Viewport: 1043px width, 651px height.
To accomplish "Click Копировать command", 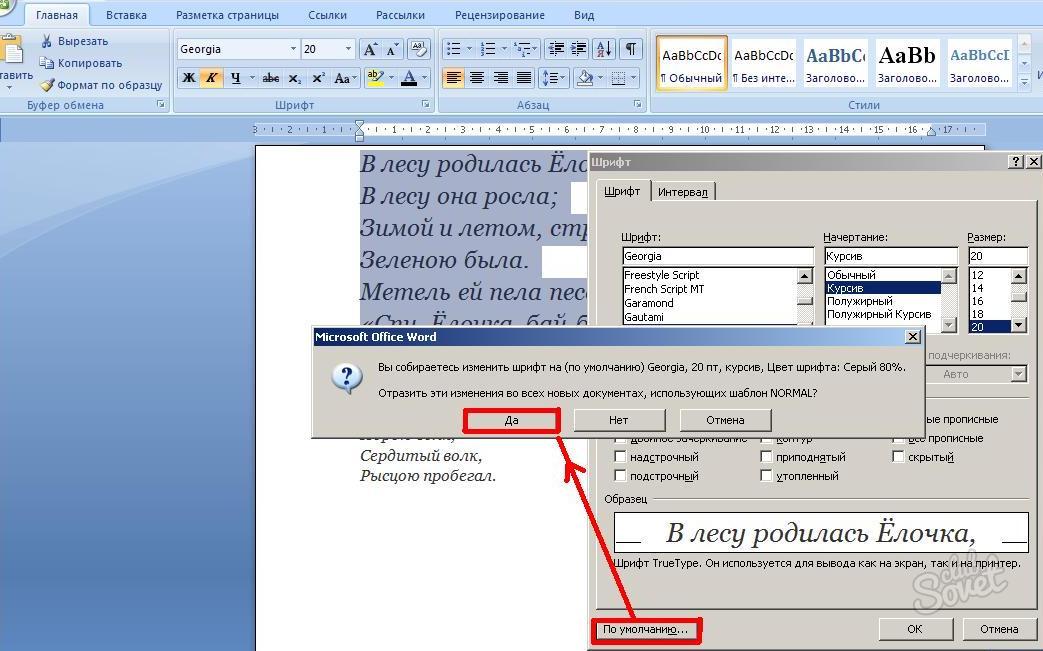I will (80, 63).
